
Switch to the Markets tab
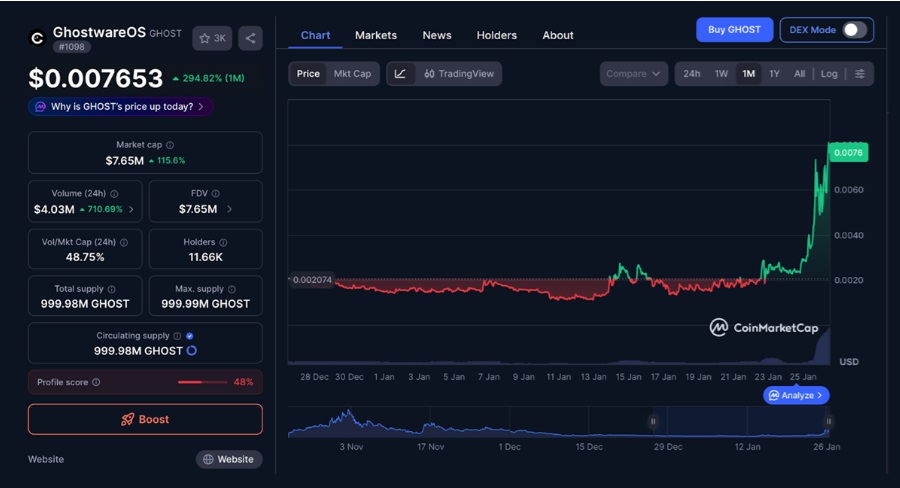coord(376,35)
